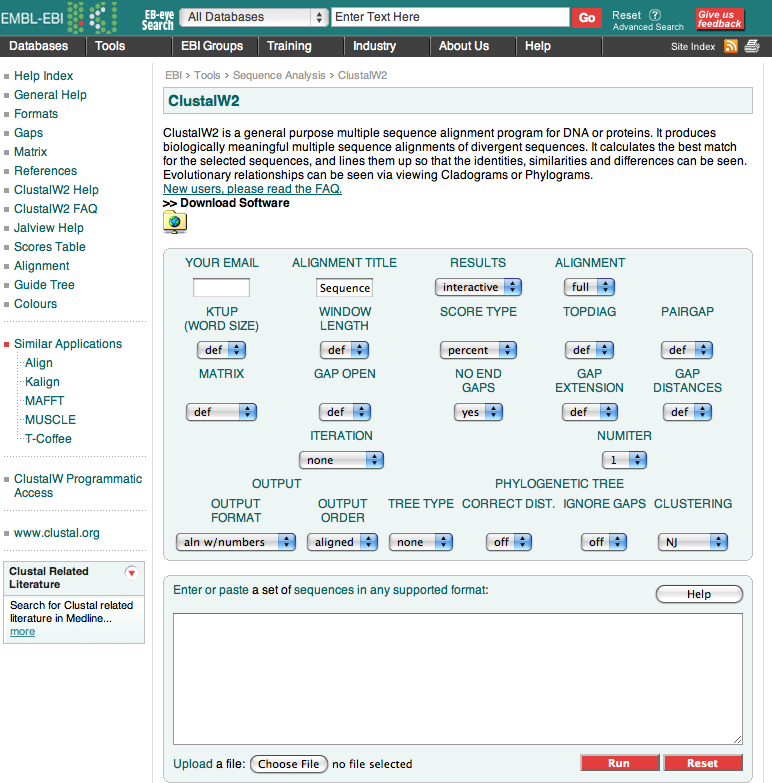
Task: Collapse the Clustal Related Literature panel
Action: [x=131, y=572]
